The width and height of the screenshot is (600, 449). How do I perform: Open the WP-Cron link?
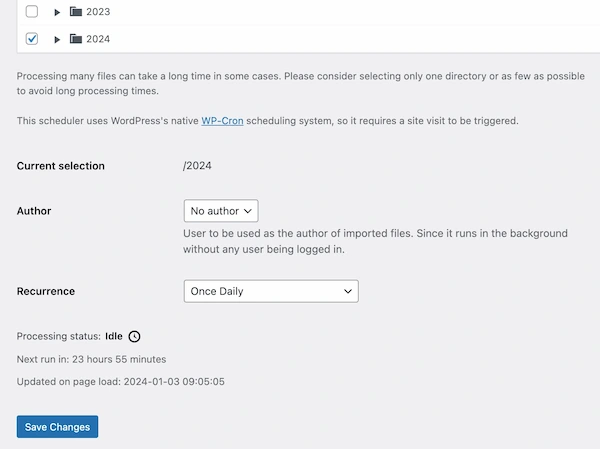[222, 121]
